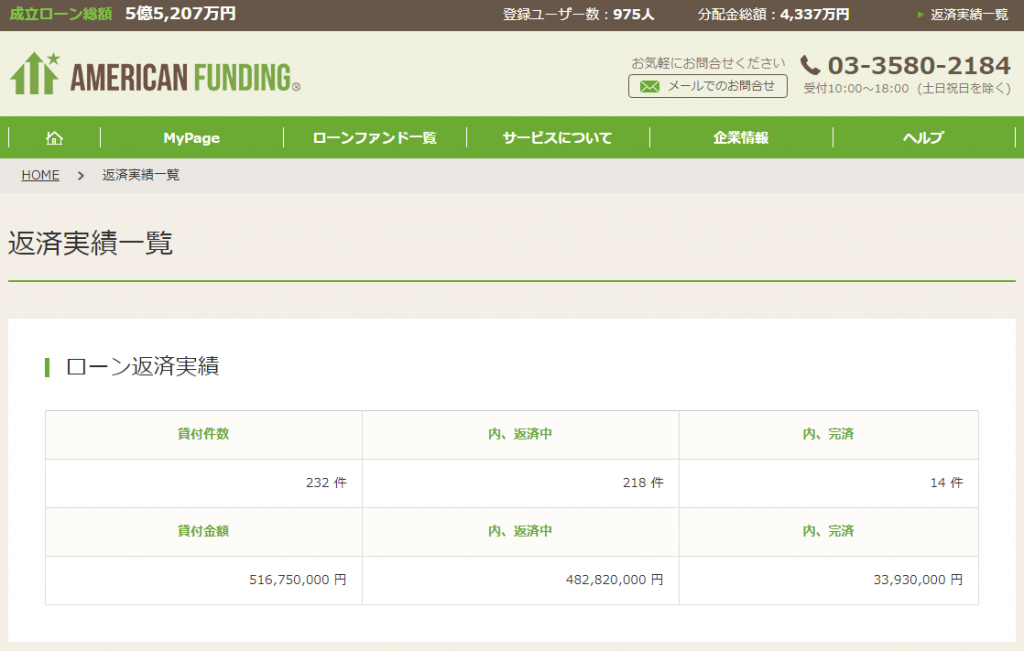Go to 企業情報 in the navigation bar
The image size is (1024, 651).
[740, 138]
